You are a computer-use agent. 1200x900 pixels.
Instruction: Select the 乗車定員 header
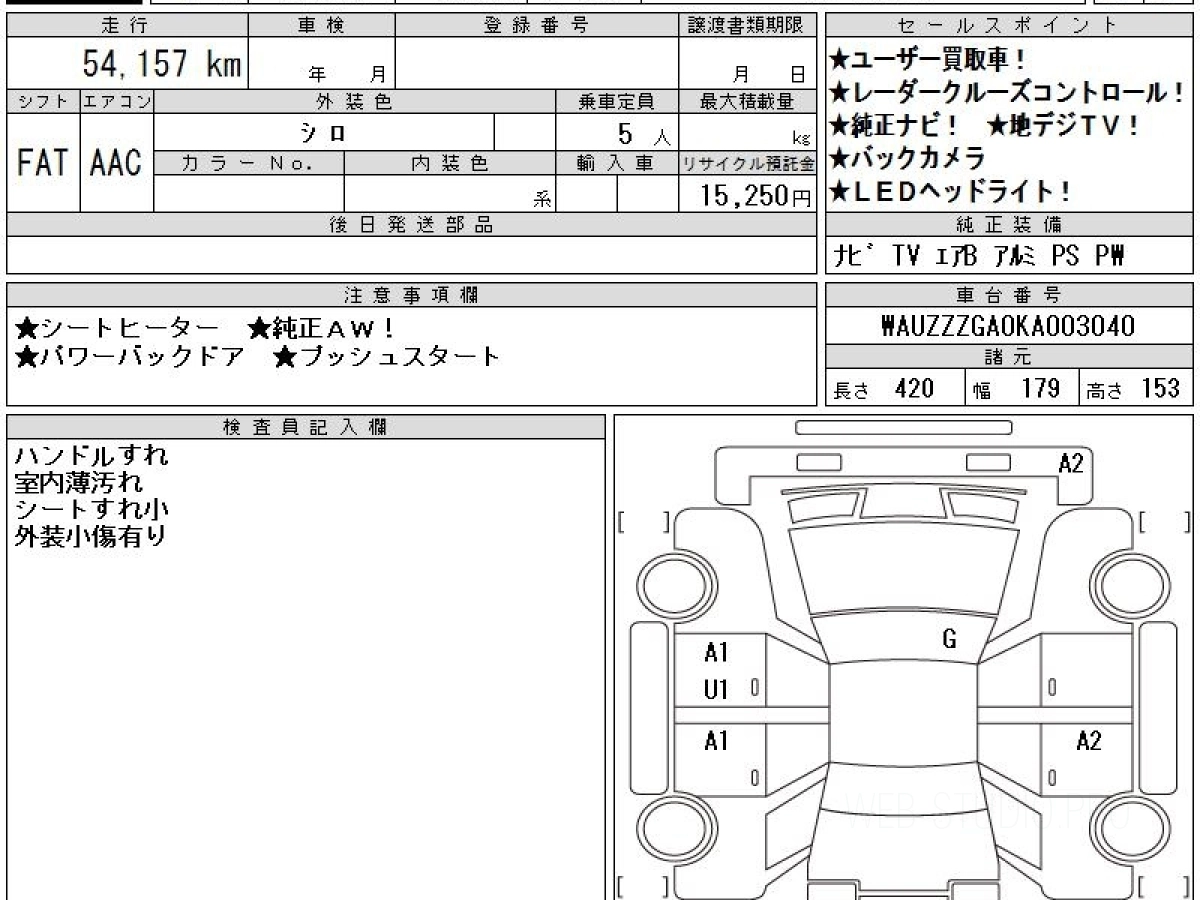point(616,101)
